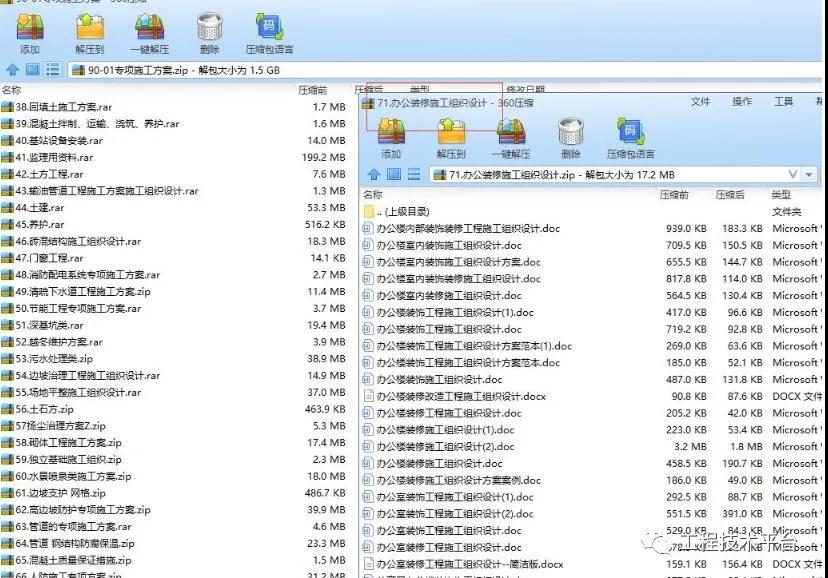The image size is (828, 578).
Task: Click the 90-01专项施工方案.zip path field
Action: coord(180,70)
